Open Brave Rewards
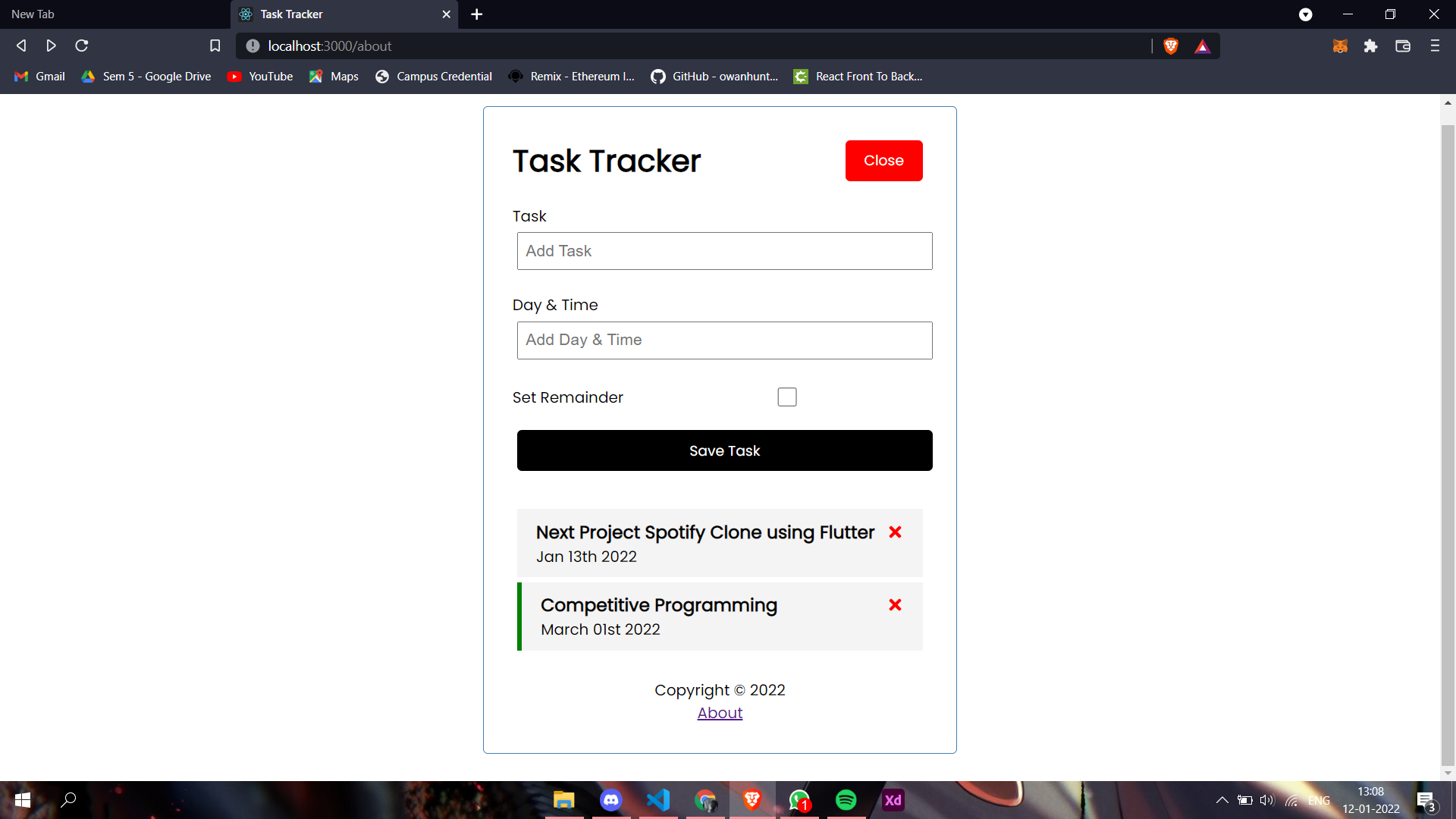1456x819 pixels. tap(1203, 45)
